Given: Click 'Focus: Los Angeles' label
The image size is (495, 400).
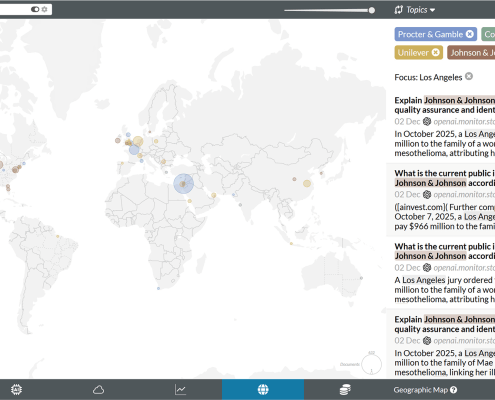Looking at the screenshot, I should coord(428,77).
